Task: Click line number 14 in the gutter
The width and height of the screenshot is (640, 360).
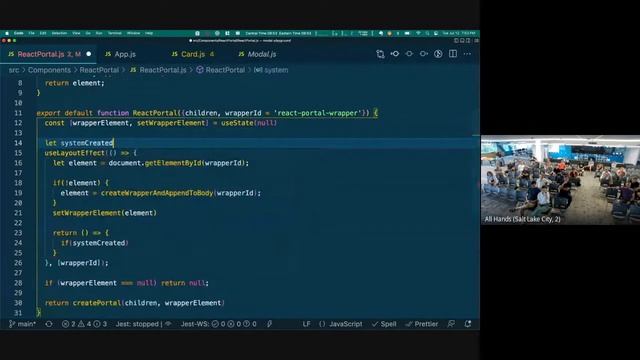Action: [x=18, y=143]
